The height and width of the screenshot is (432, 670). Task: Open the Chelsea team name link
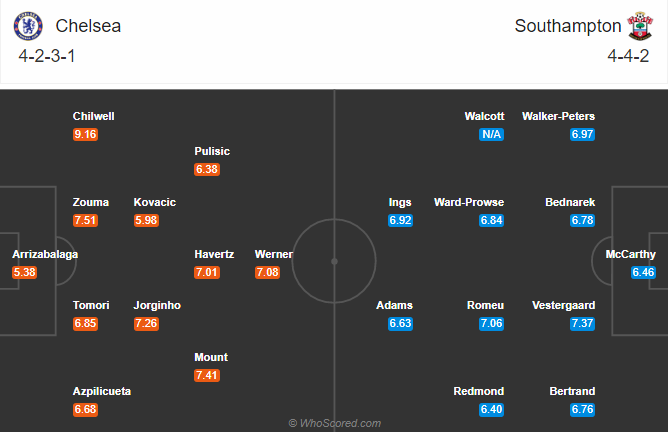[88, 26]
